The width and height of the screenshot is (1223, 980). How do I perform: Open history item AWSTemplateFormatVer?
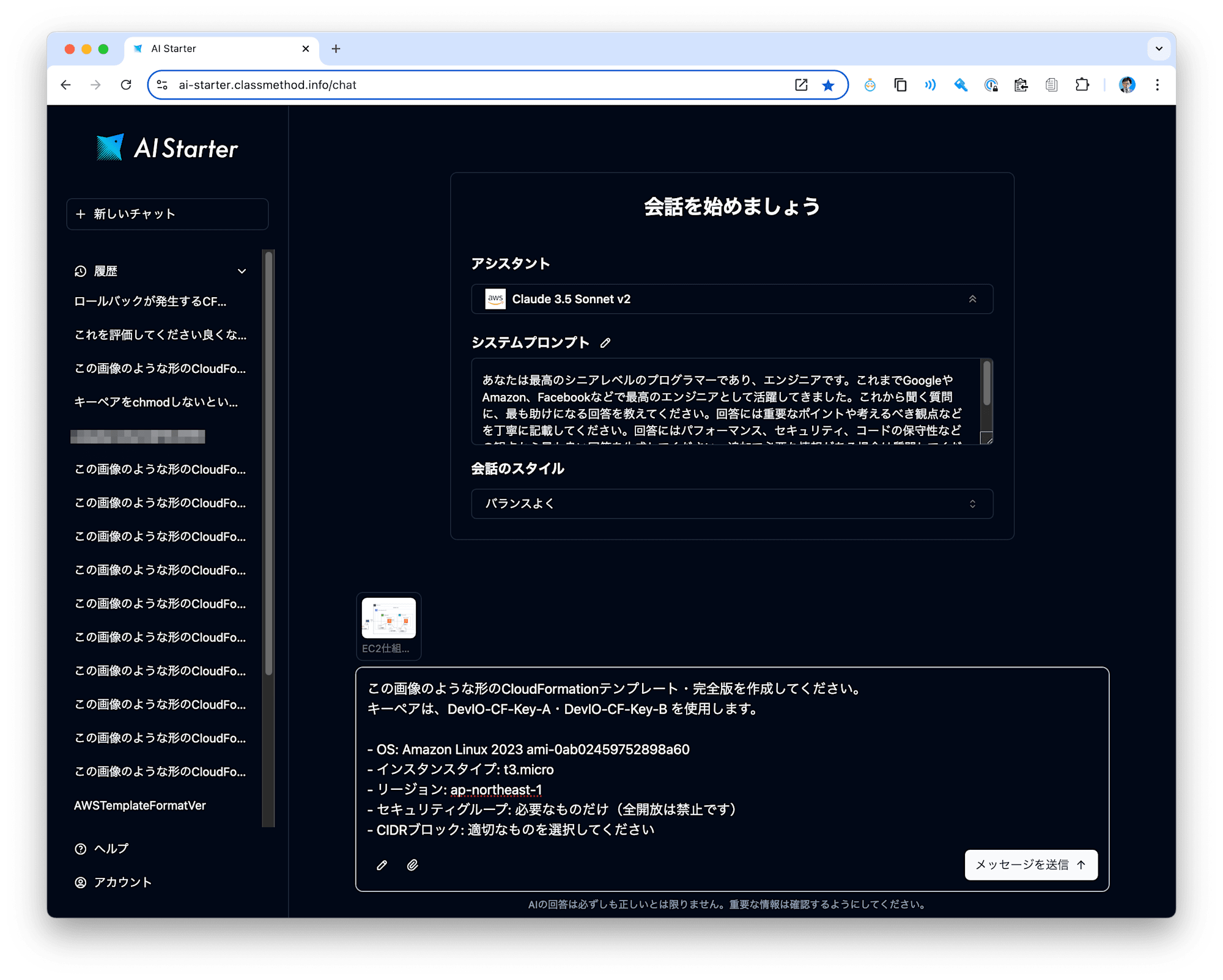point(139,806)
